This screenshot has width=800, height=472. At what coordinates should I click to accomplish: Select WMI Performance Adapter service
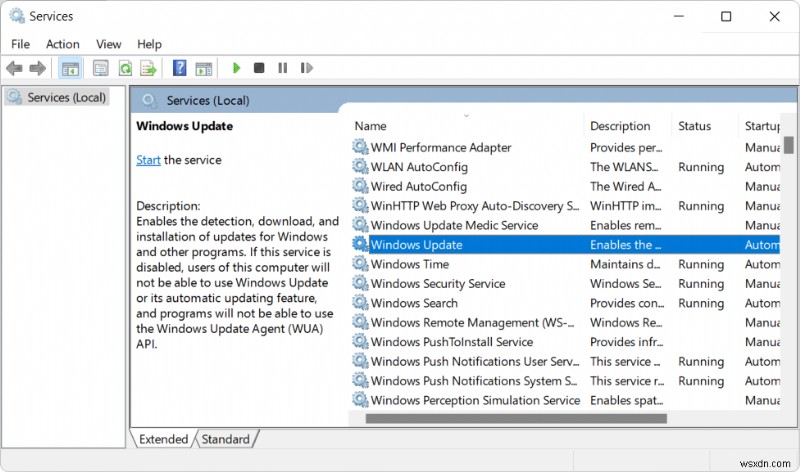click(x=441, y=147)
